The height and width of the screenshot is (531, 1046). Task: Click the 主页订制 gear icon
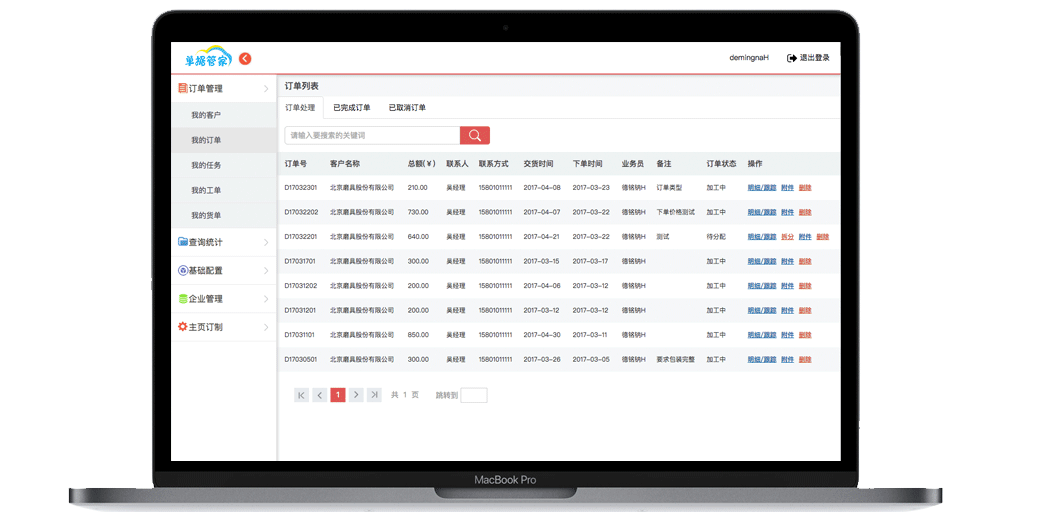[183, 327]
